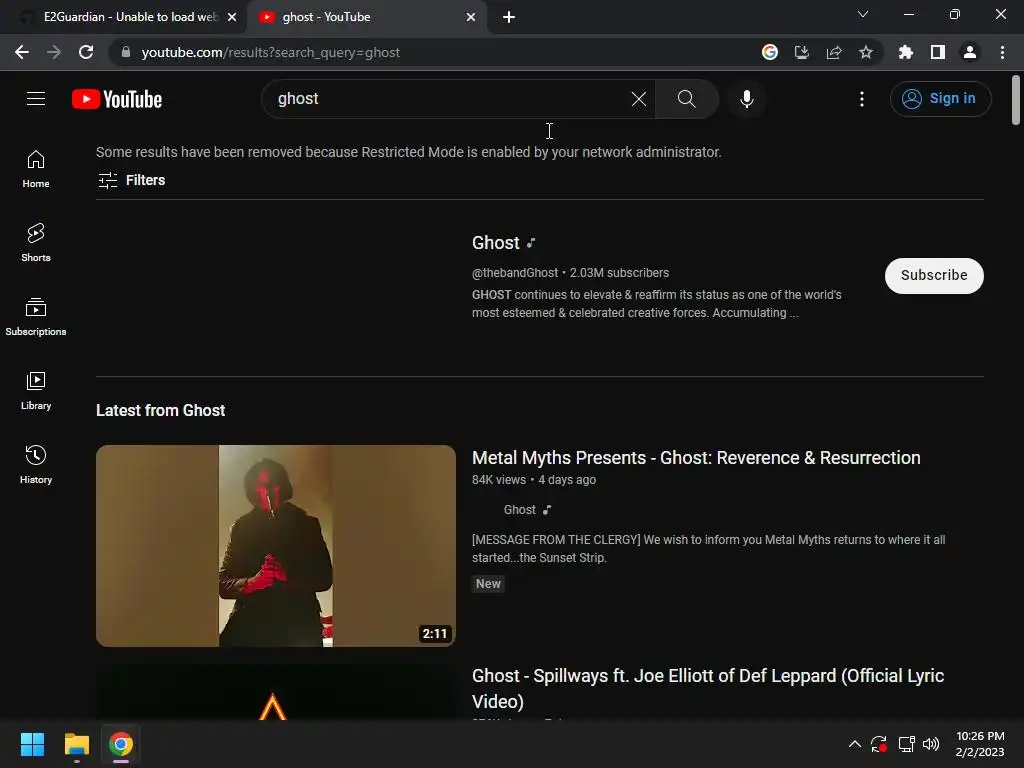Open a new browser tab
The image size is (1024, 768).
pos(509,17)
